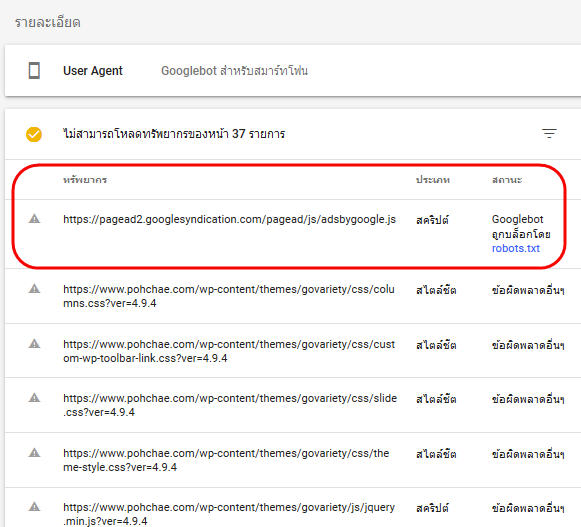Select the adsbygoogle.js resource URL

point(229,219)
